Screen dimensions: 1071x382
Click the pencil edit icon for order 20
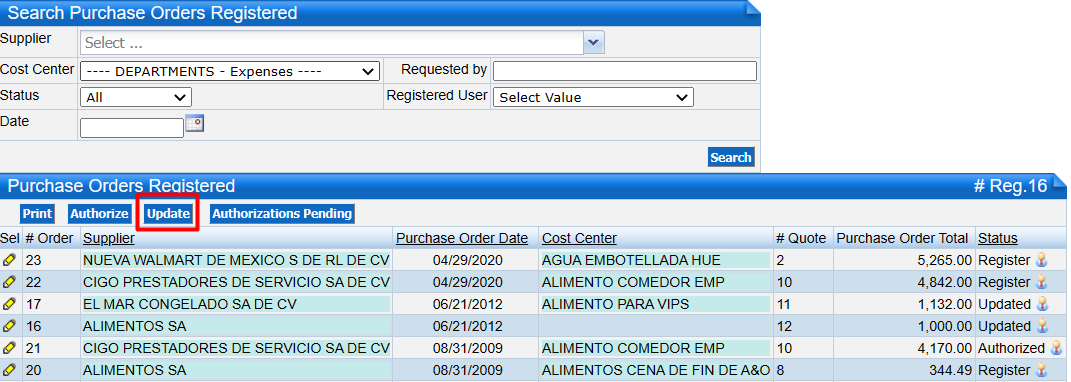click(9, 370)
